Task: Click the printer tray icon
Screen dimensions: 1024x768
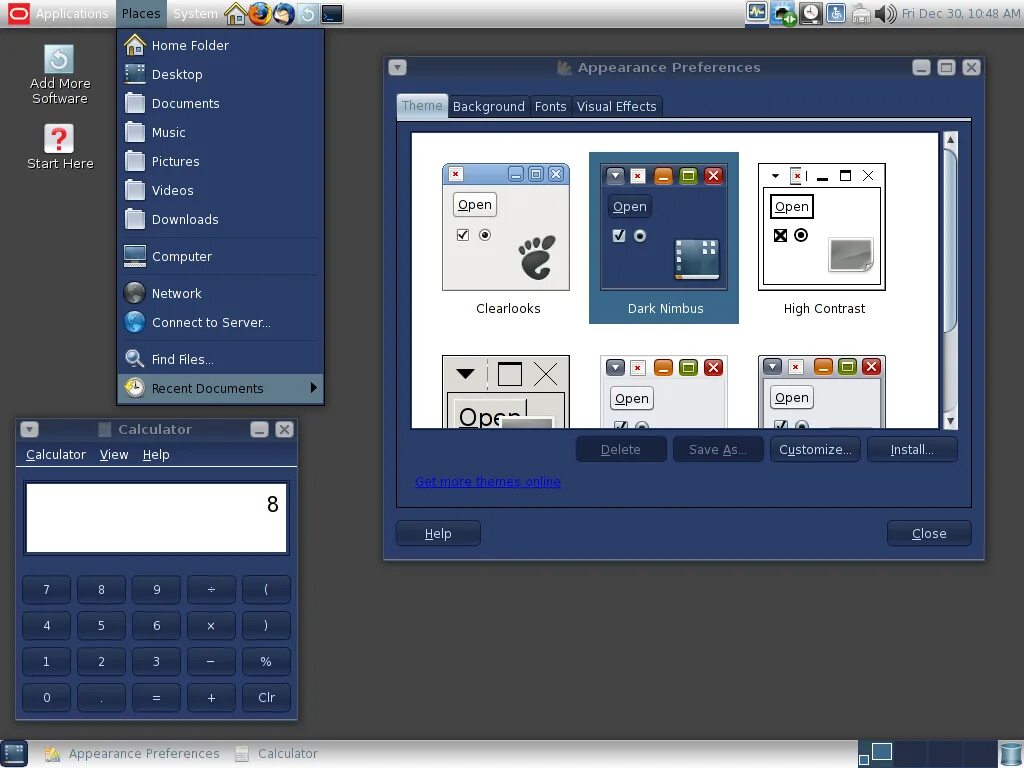Action: (861, 14)
